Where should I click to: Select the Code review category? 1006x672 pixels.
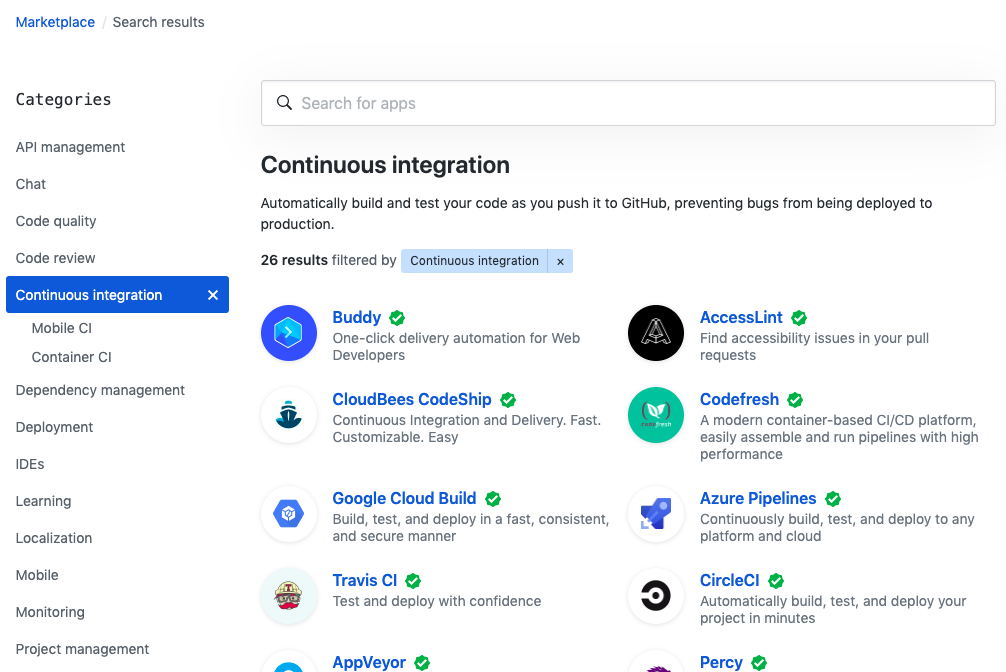click(55, 258)
